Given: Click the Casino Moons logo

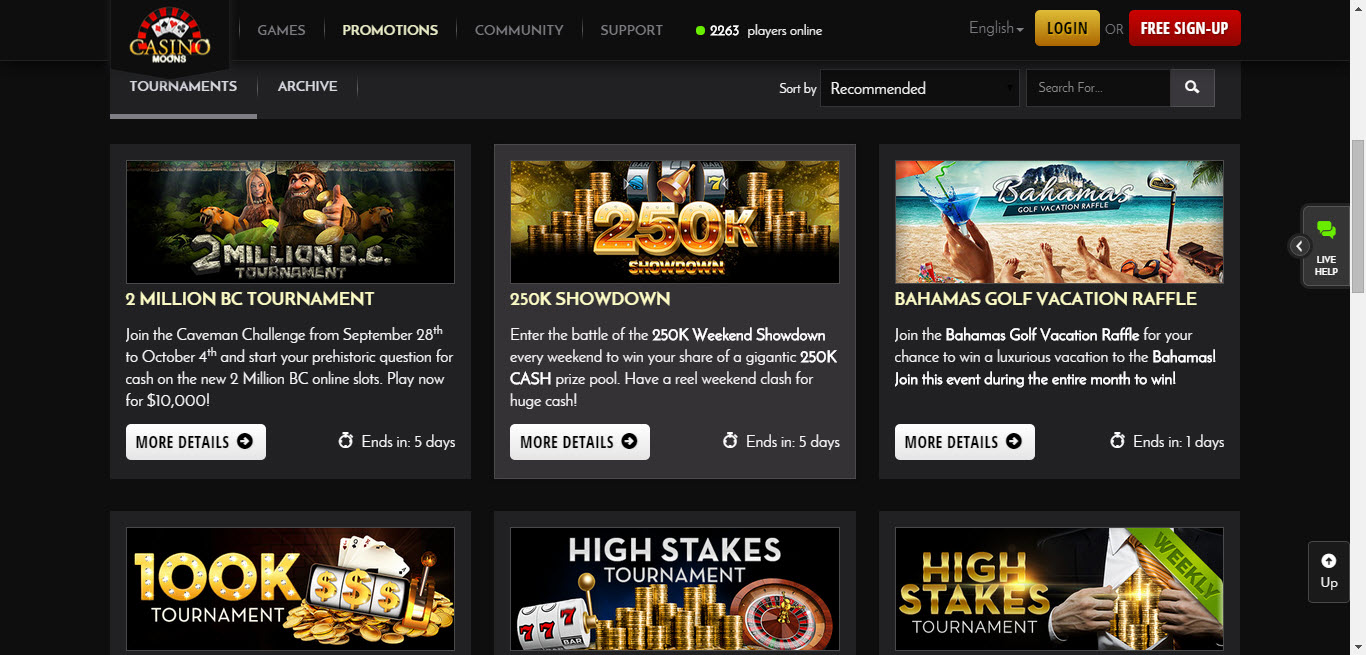Looking at the screenshot, I should 169,34.
